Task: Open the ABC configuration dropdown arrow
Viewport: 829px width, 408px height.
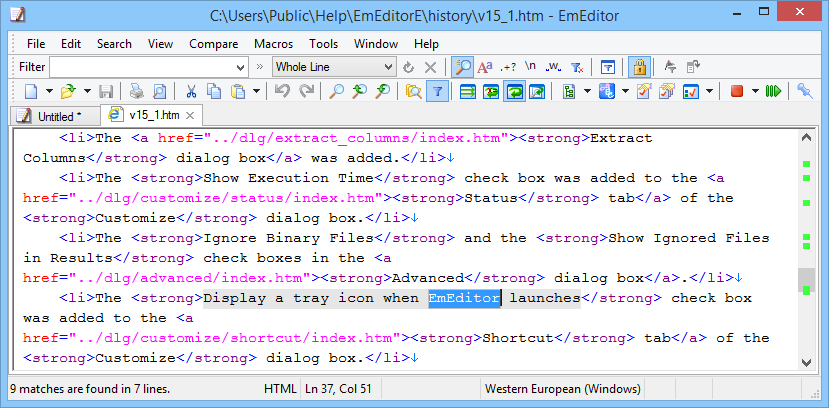Action: (625, 91)
